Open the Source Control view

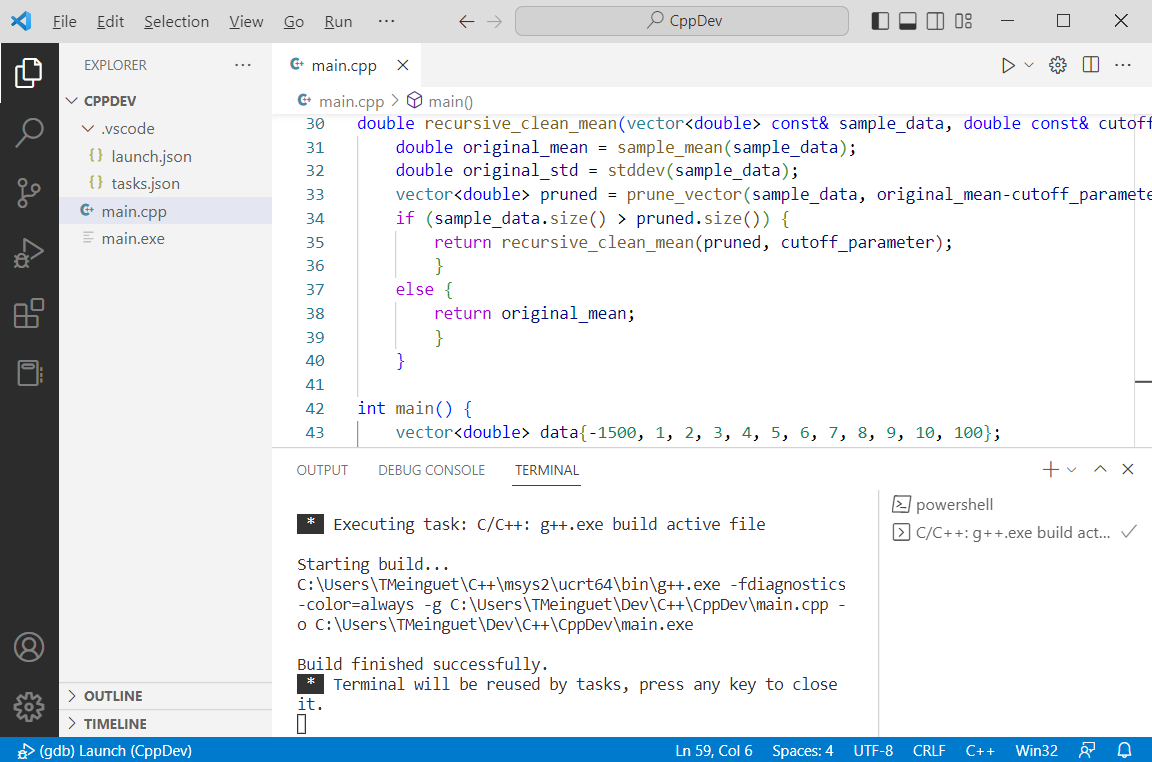30,191
